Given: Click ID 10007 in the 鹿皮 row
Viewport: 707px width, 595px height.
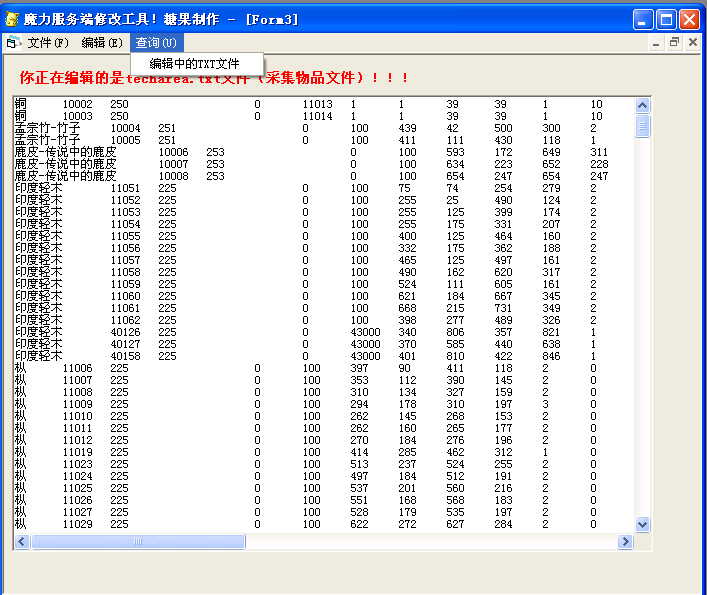Looking at the screenshot, I should coord(174,164).
